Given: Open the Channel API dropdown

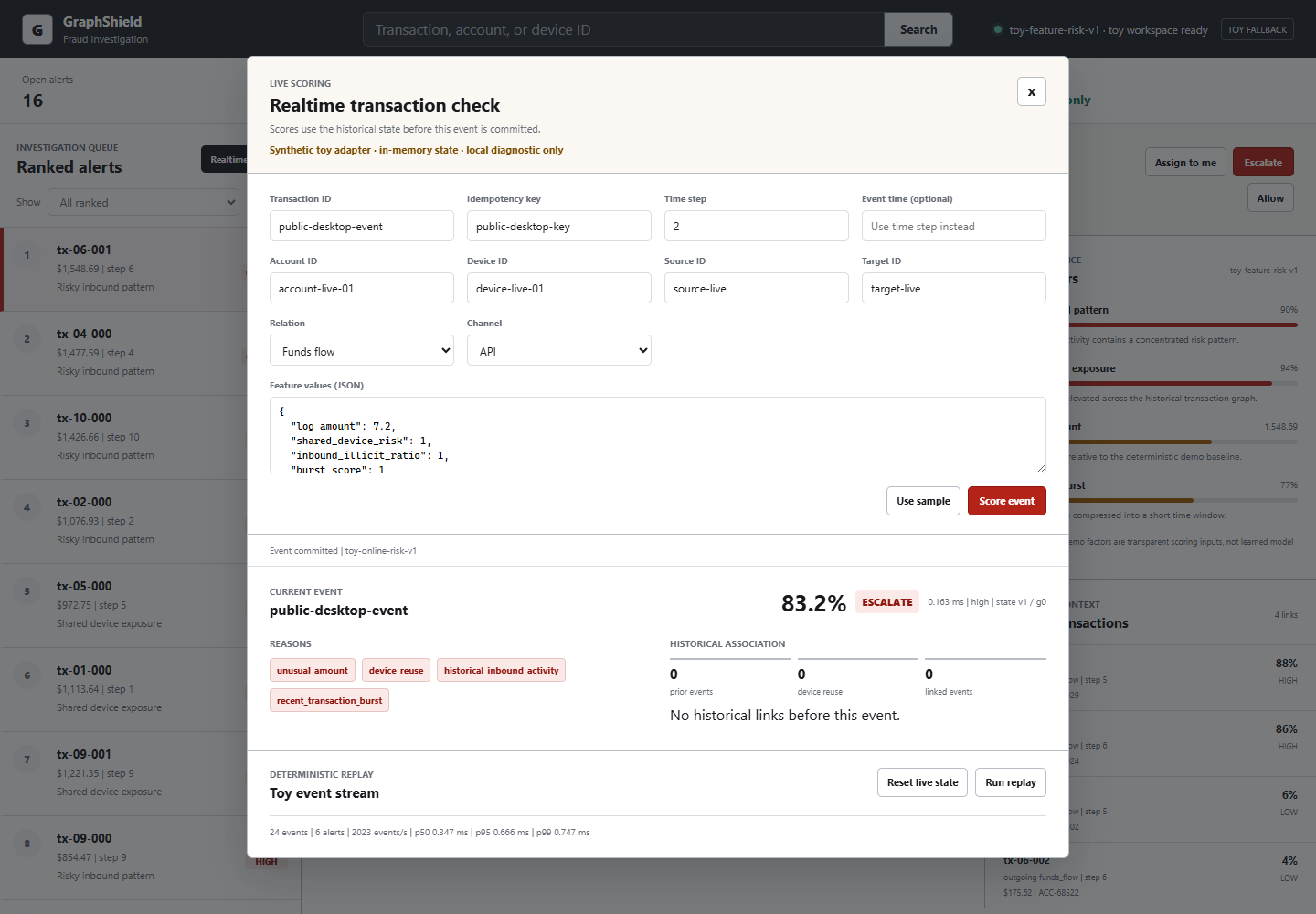Looking at the screenshot, I should (x=559, y=350).
